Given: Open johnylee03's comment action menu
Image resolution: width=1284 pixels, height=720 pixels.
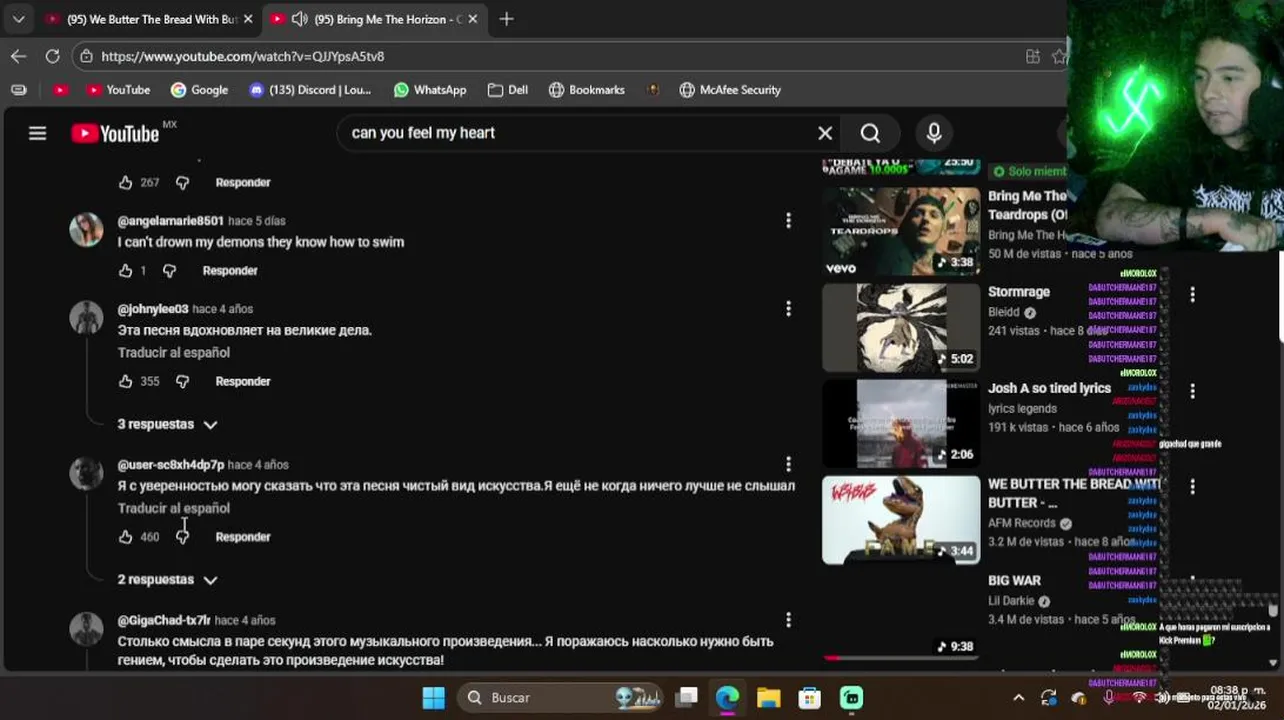Looking at the screenshot, I should tap(788, 308).
